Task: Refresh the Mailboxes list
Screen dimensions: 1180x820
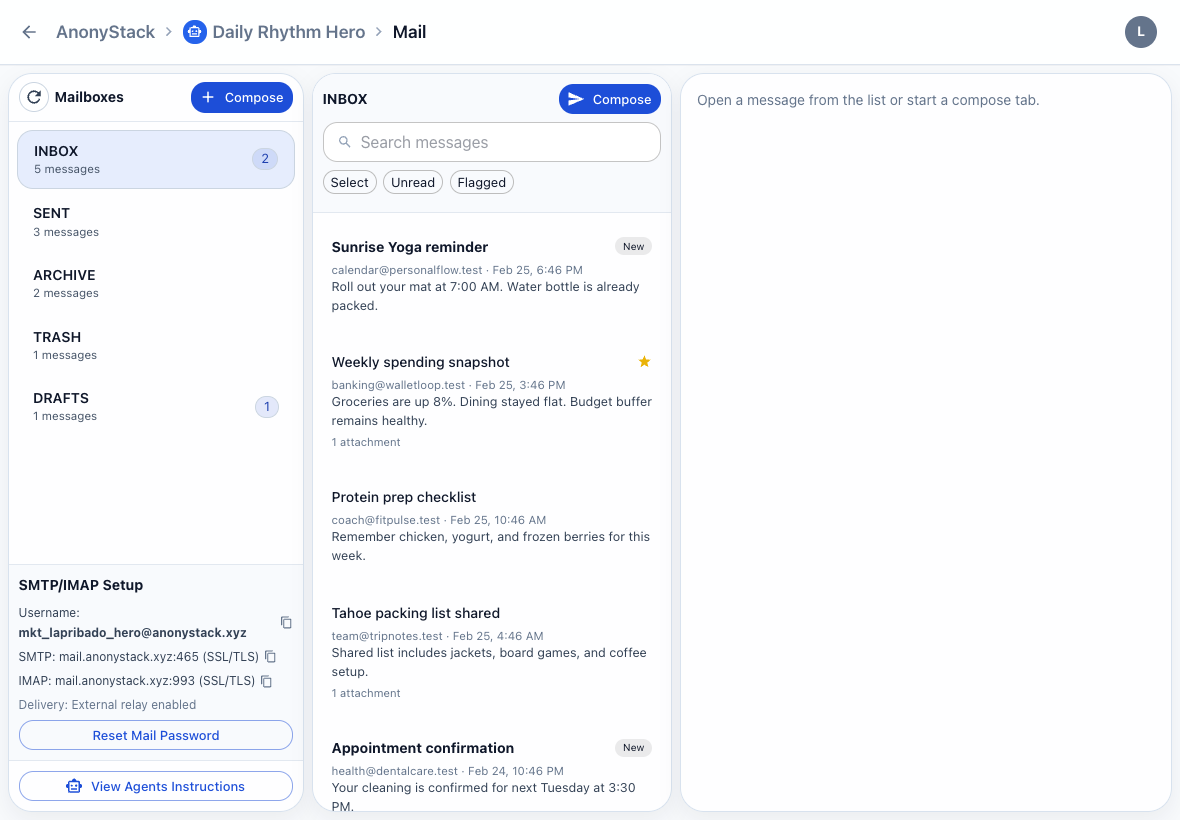Action: point(35,96)
